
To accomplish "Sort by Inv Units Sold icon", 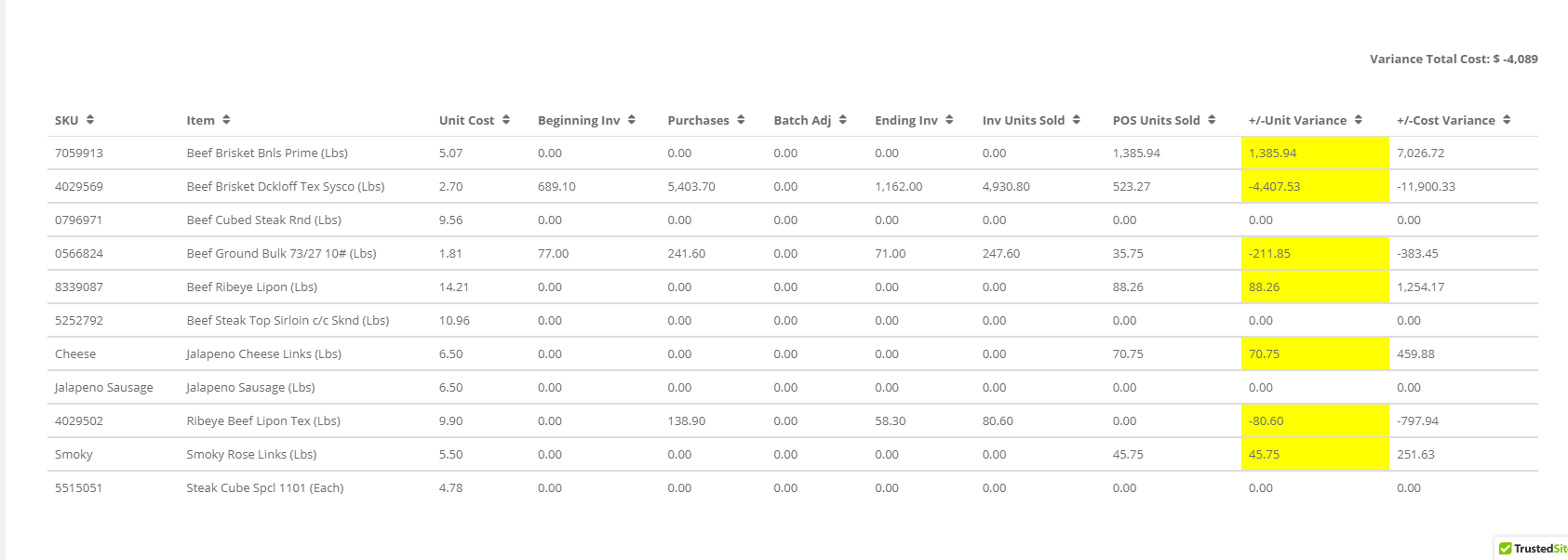I will [1077, 120].
